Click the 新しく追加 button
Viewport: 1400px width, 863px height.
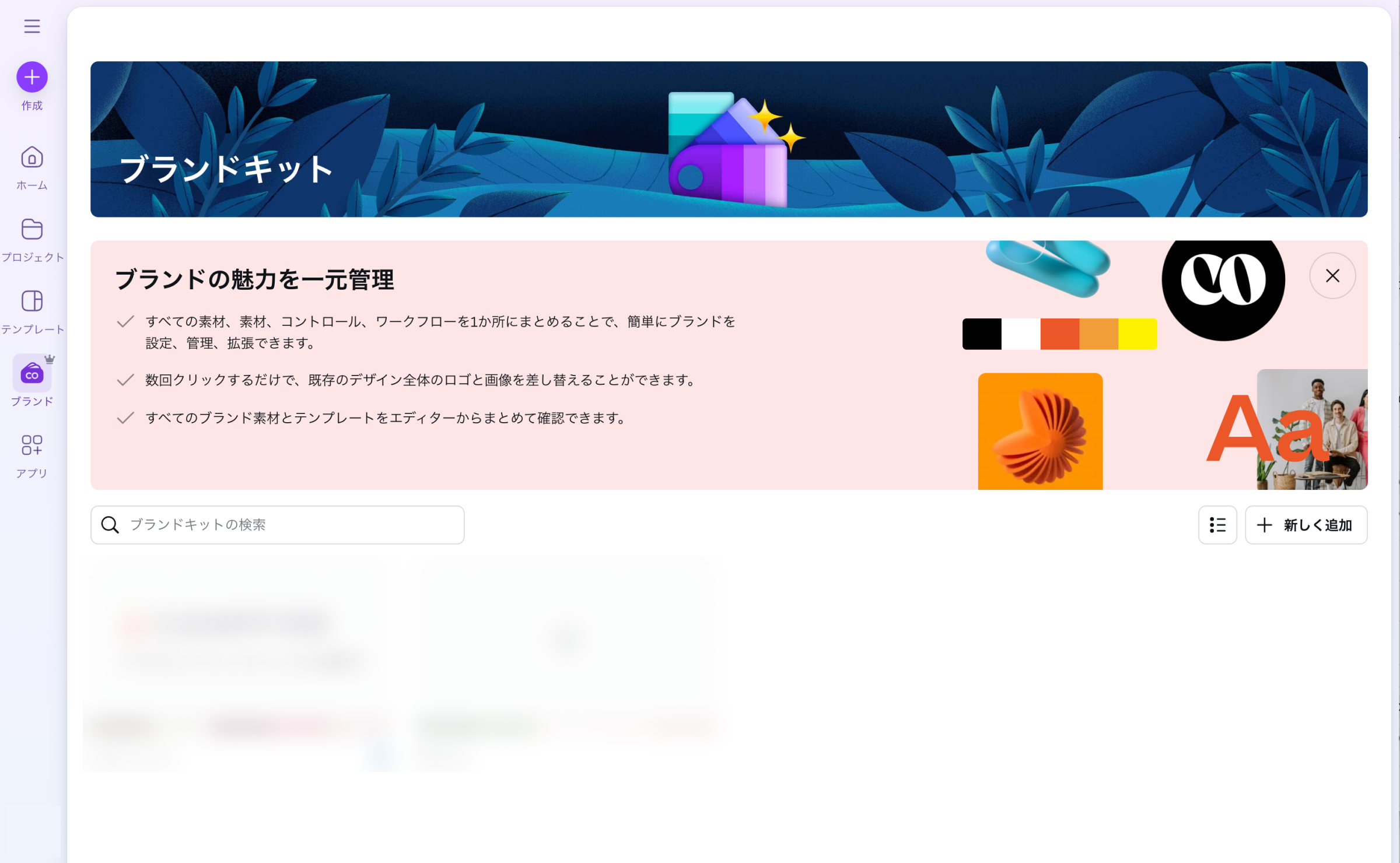tap(1306, 525)
